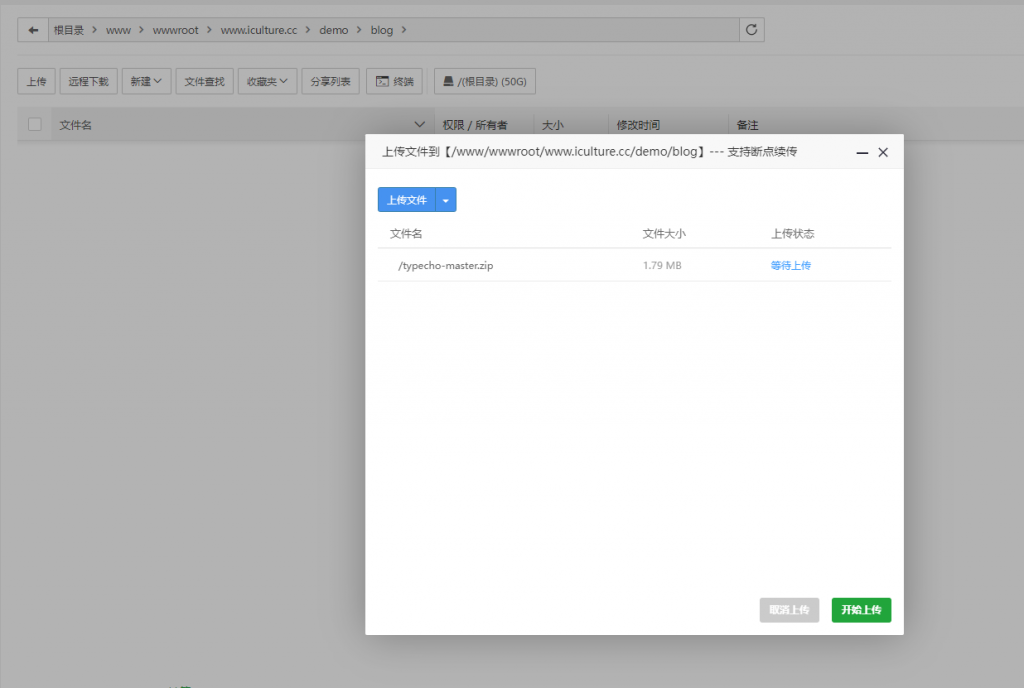Open the 分享列表 share list

click(330, 82)
